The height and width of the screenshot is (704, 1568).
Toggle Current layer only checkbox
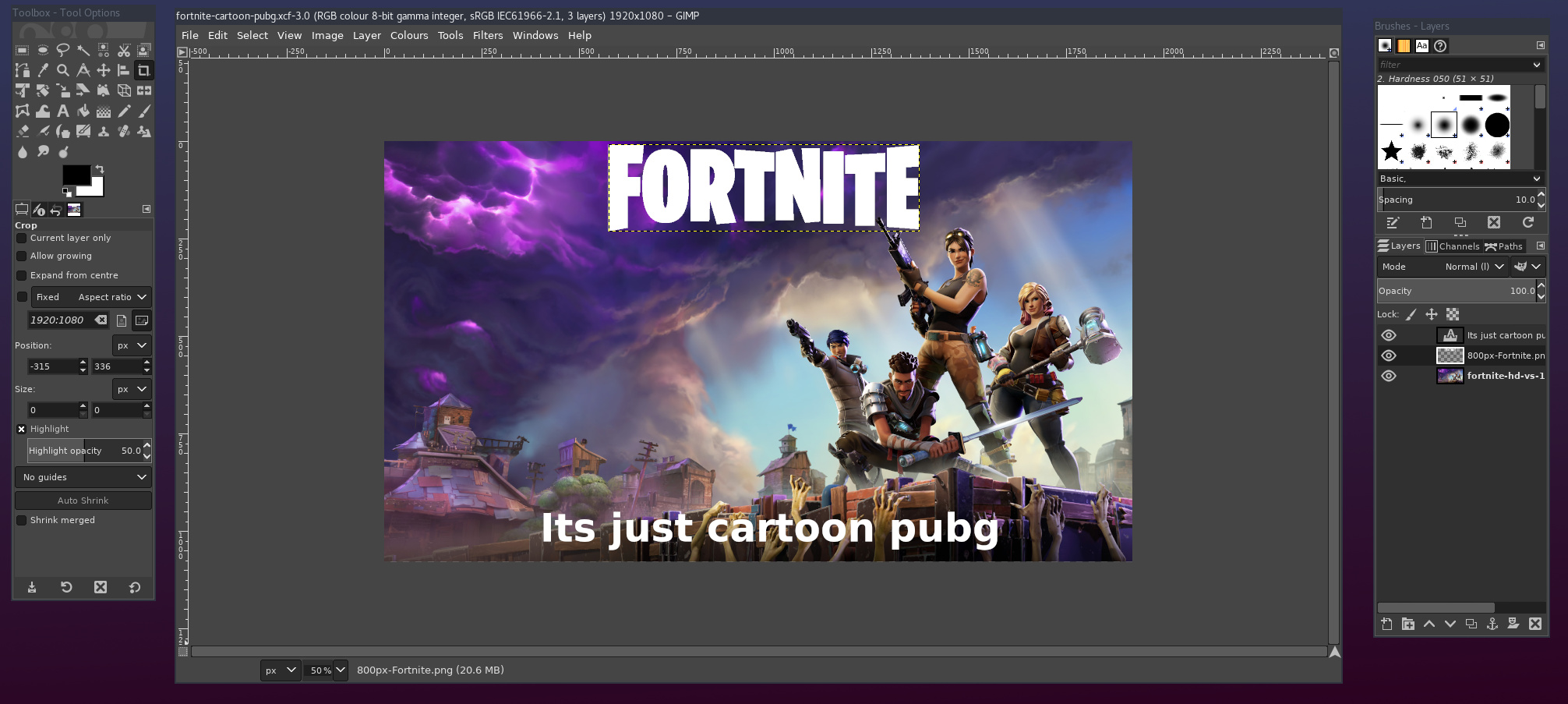coord(22,238)
